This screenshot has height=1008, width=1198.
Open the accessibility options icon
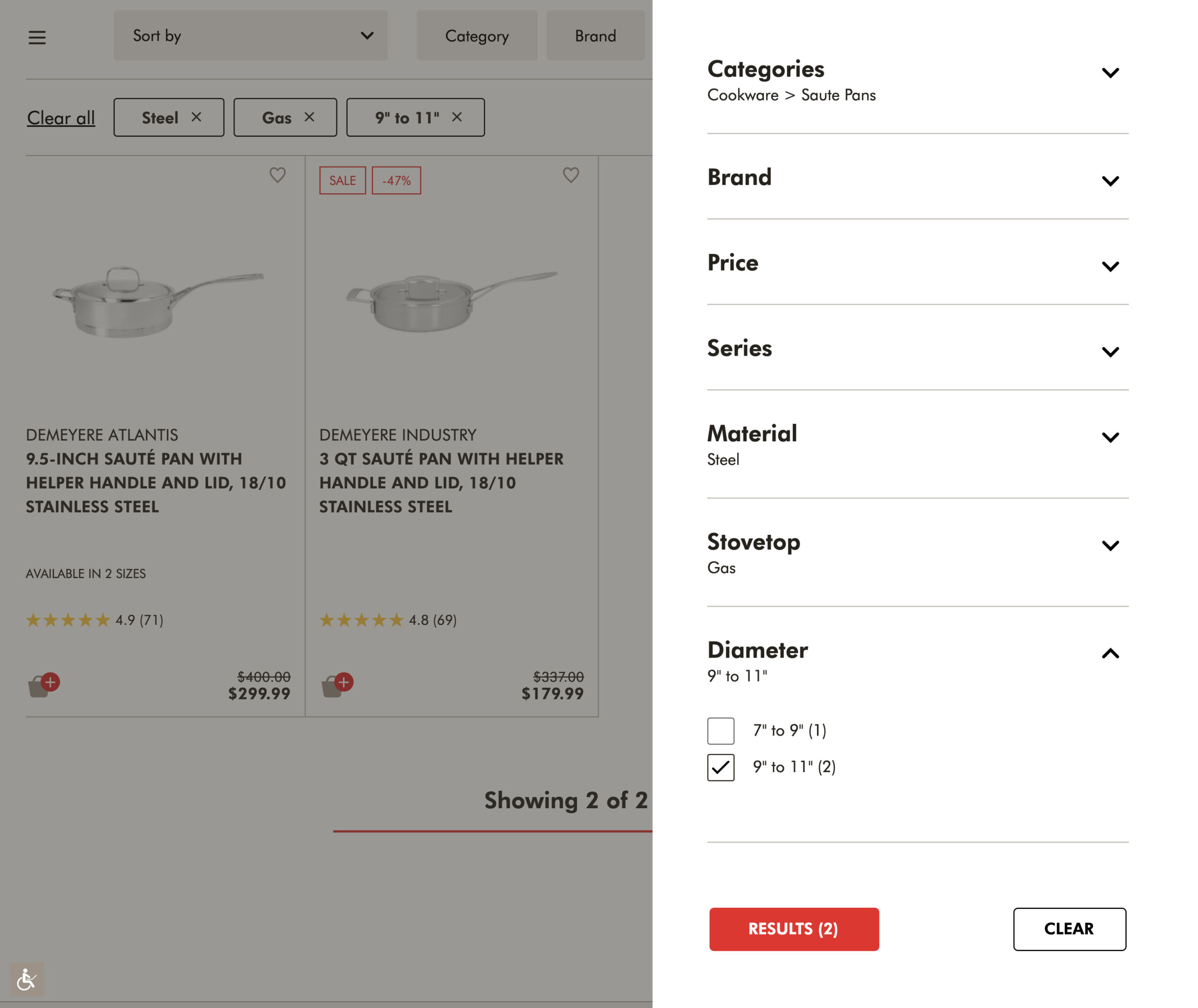click(x=26, y=979)
